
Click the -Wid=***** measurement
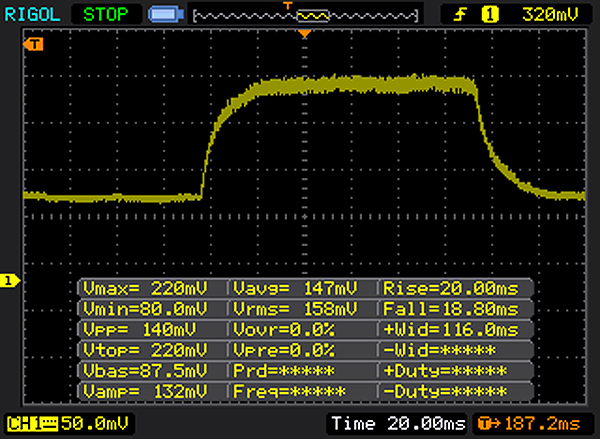coord(439,350)
